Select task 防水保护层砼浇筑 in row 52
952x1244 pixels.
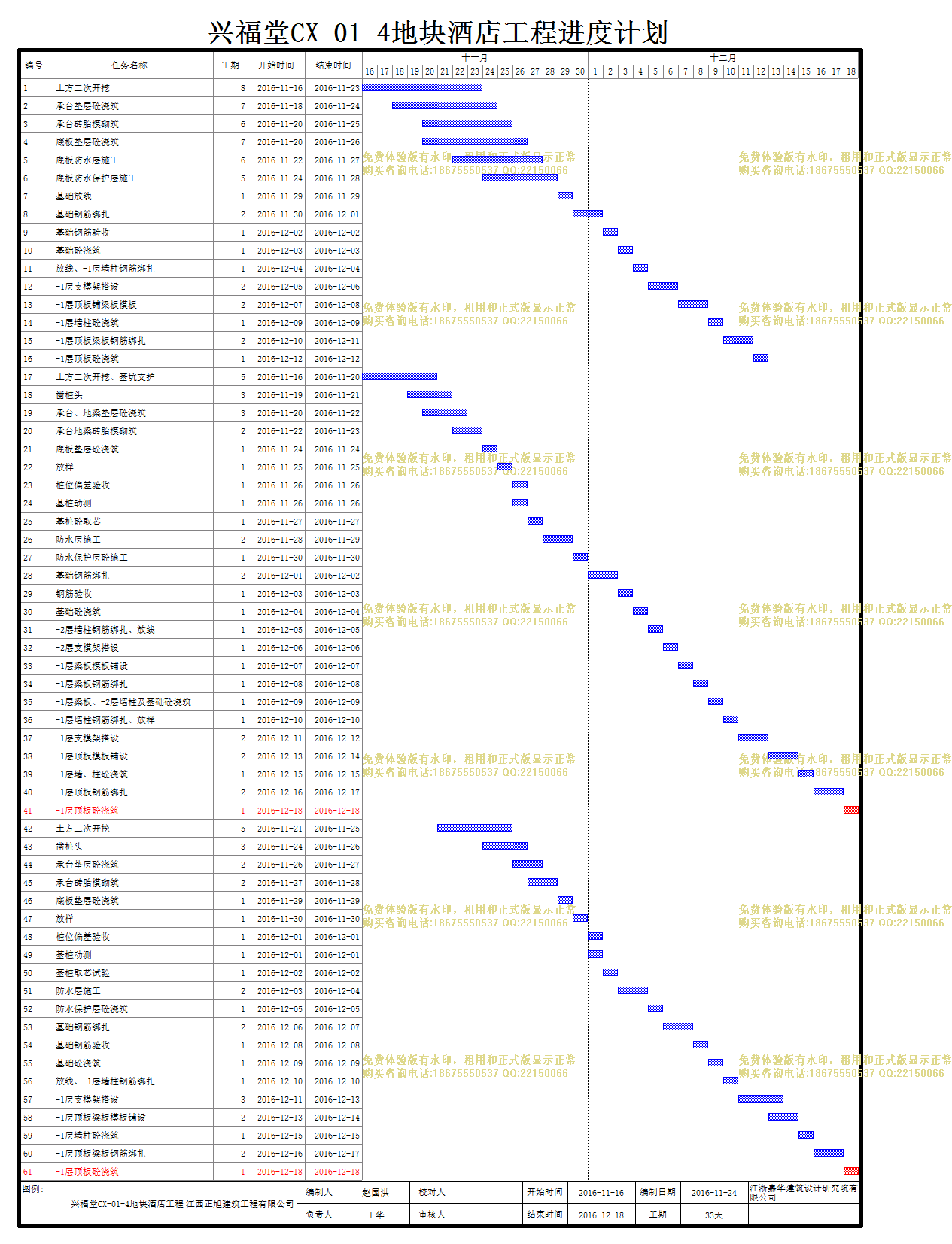click(92, 1009)
